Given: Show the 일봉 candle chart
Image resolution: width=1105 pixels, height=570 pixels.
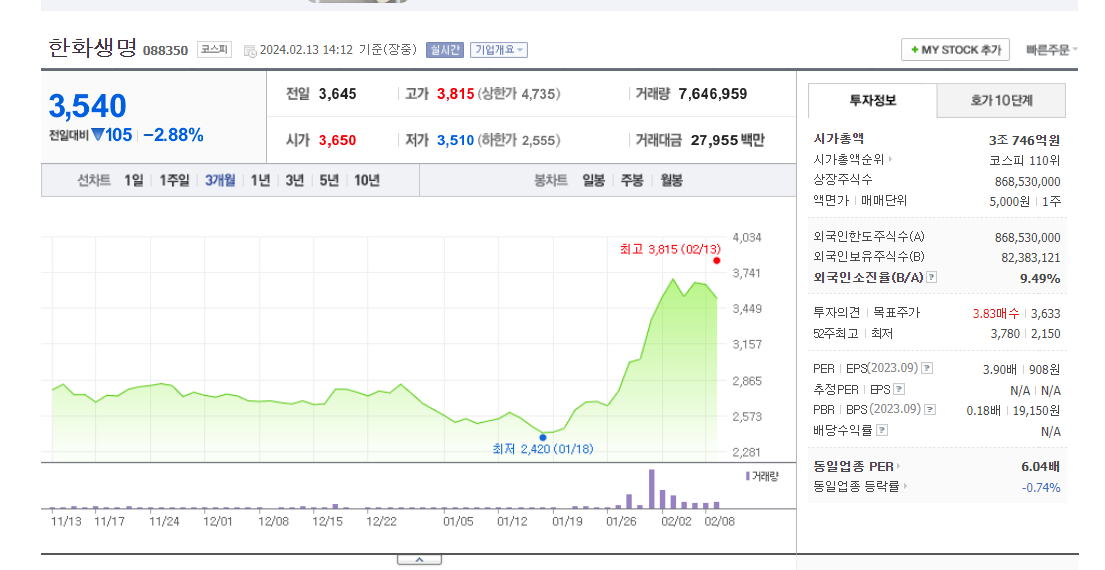Looking at the screenshot, I should pyautogui.click(x=593, y=181).
